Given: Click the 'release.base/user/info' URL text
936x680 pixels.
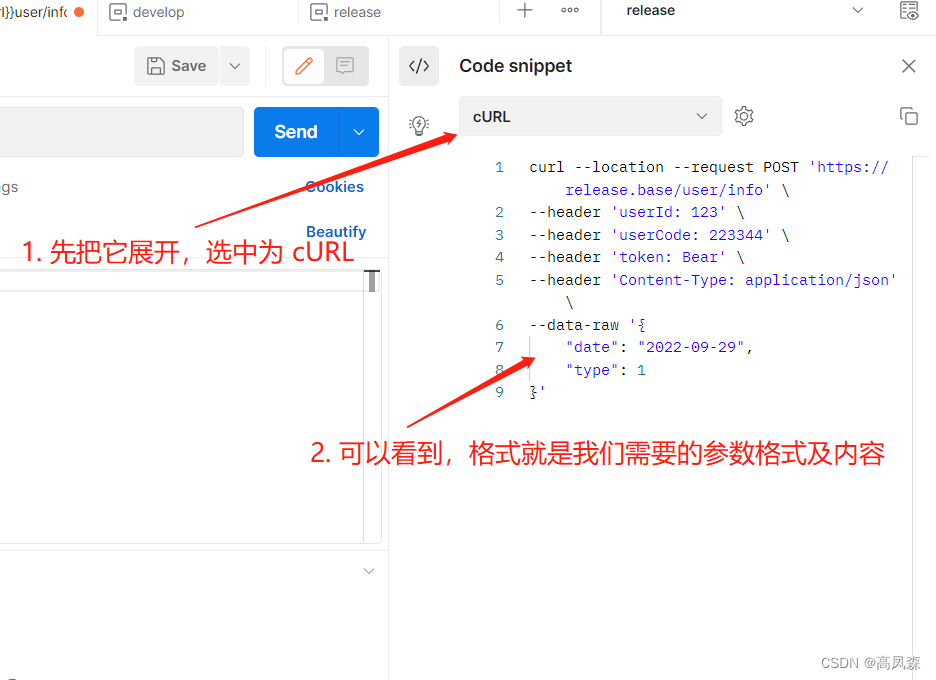Looking at the screenshot, I should click(668, 190).
